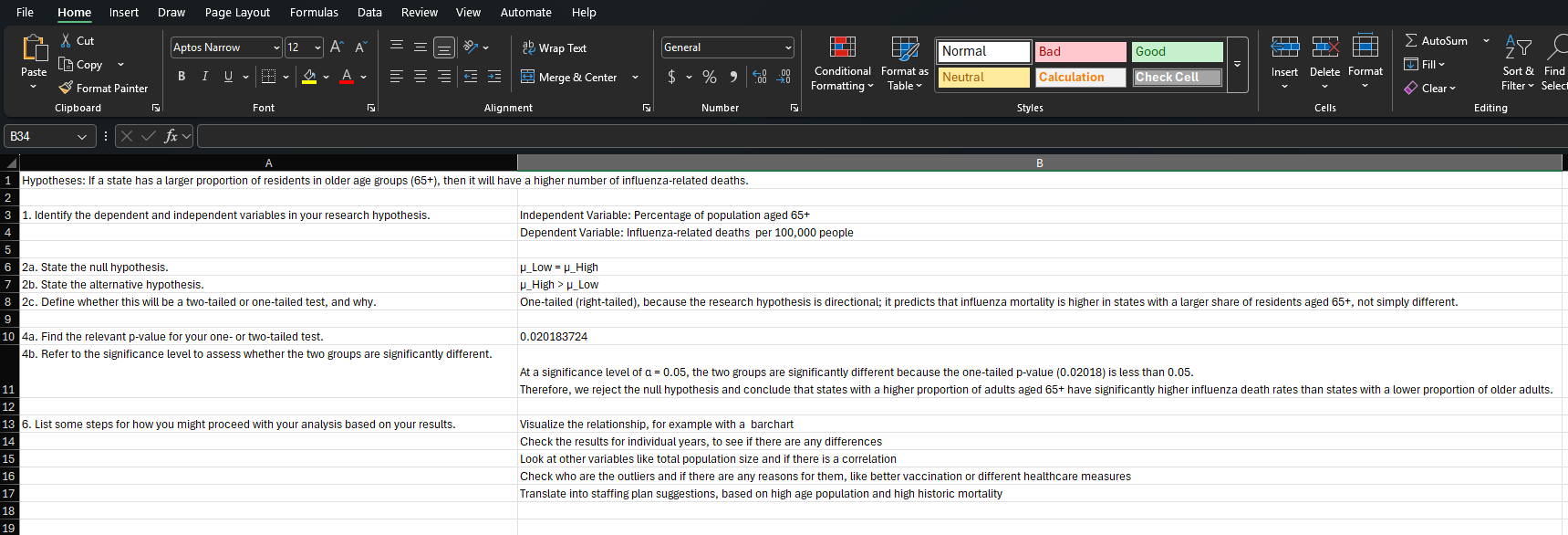Align text left
Viewport: 1568px width, 535px height.
pos(397,77)
